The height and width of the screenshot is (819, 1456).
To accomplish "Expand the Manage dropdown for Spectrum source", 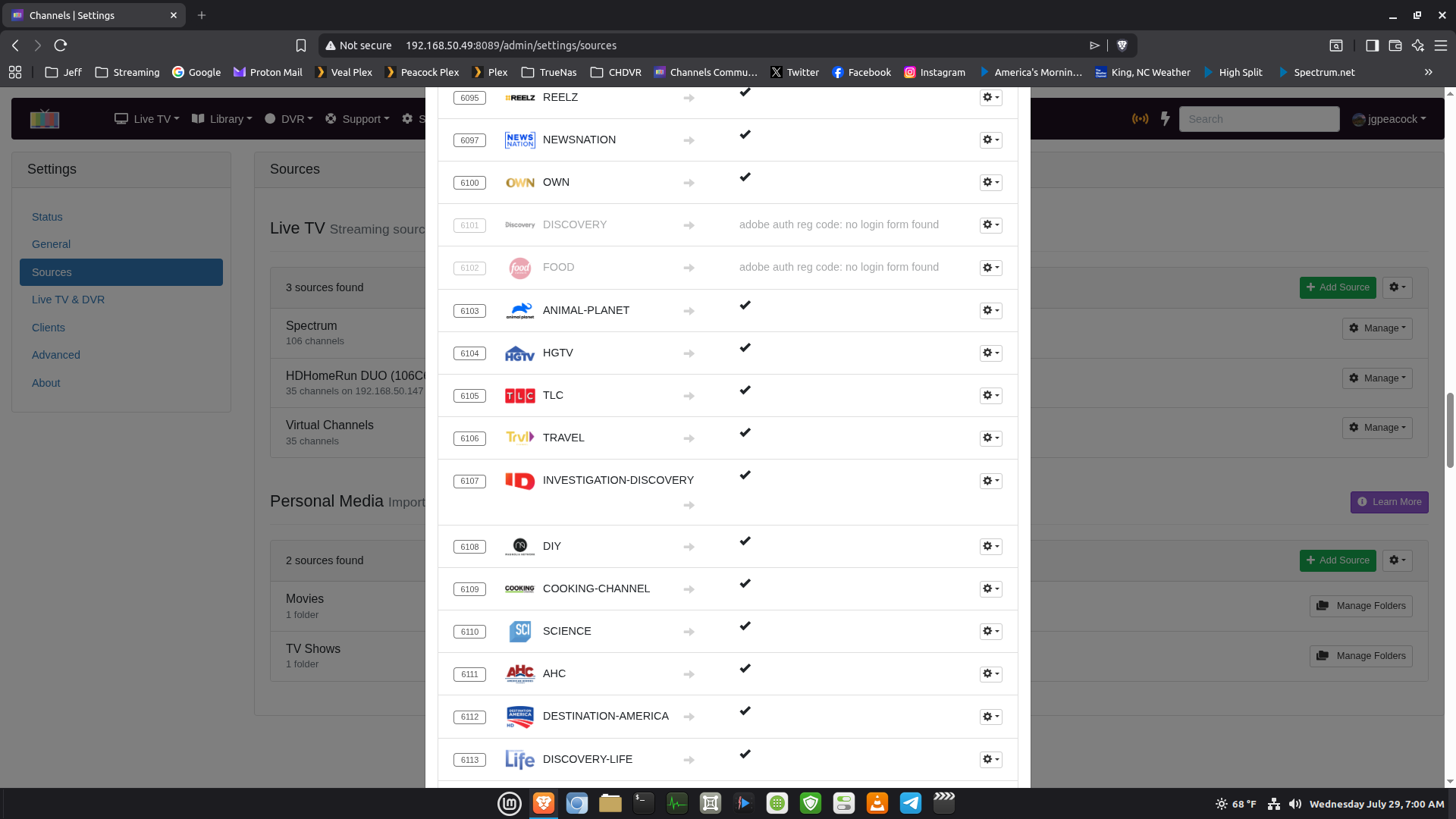I will tap(1377, 328).
